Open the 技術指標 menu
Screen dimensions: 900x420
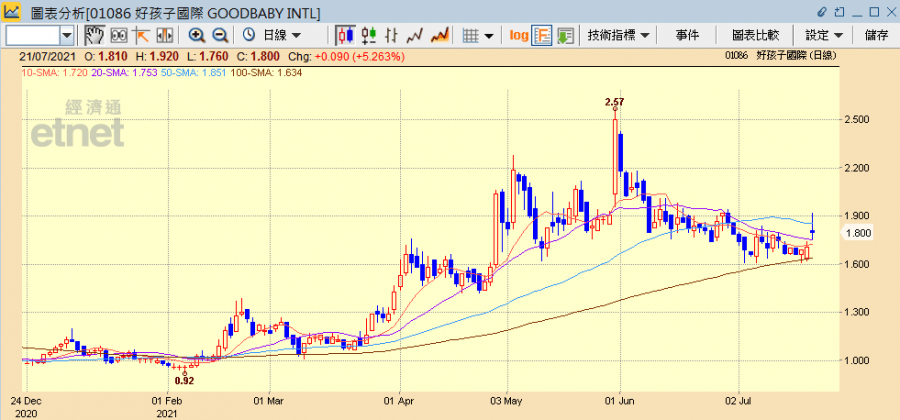(x=619, y=35)
